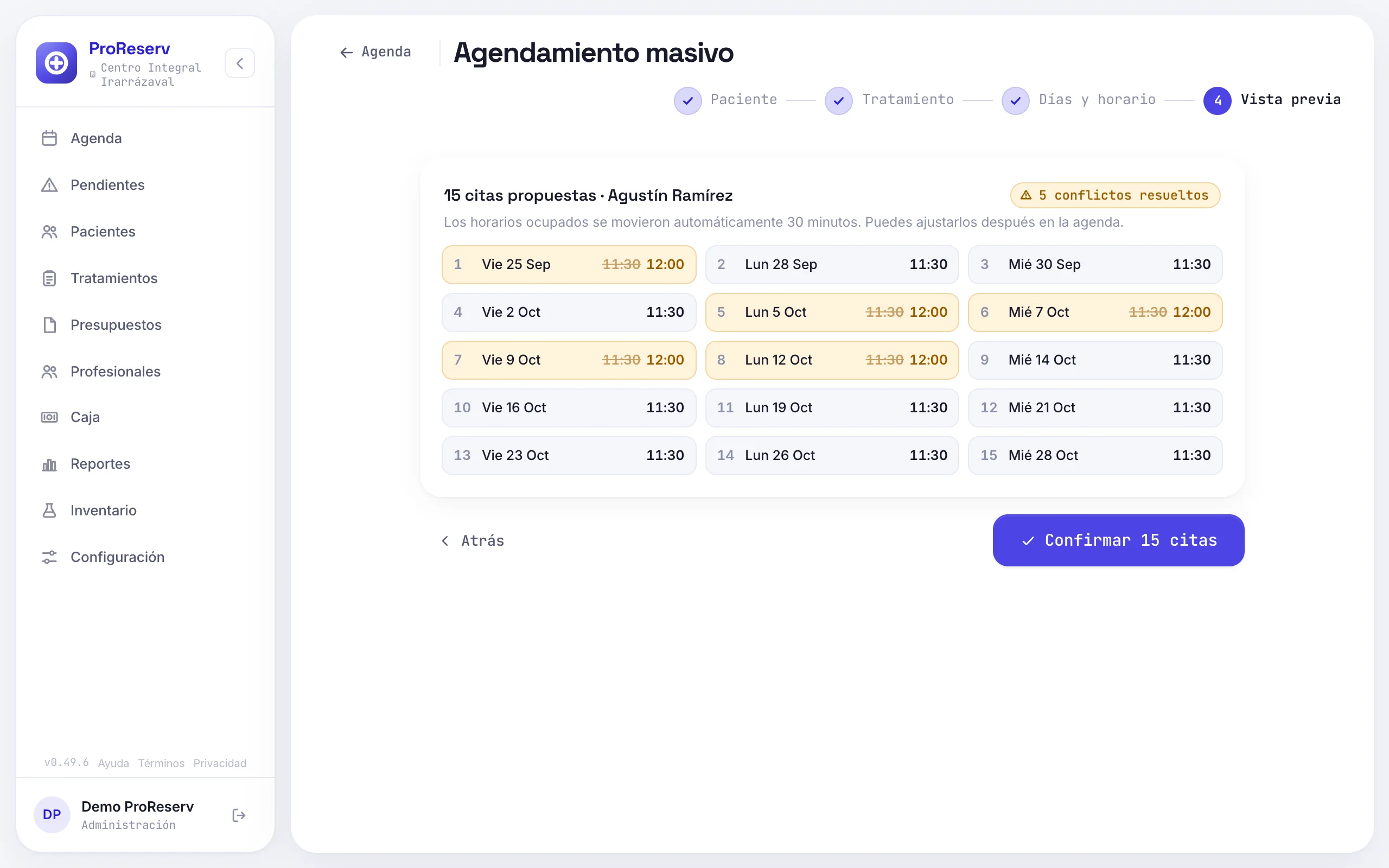1389x868 pixels.
Task: Collapse the sidebar with chevron button
Action: pos(240,63)
